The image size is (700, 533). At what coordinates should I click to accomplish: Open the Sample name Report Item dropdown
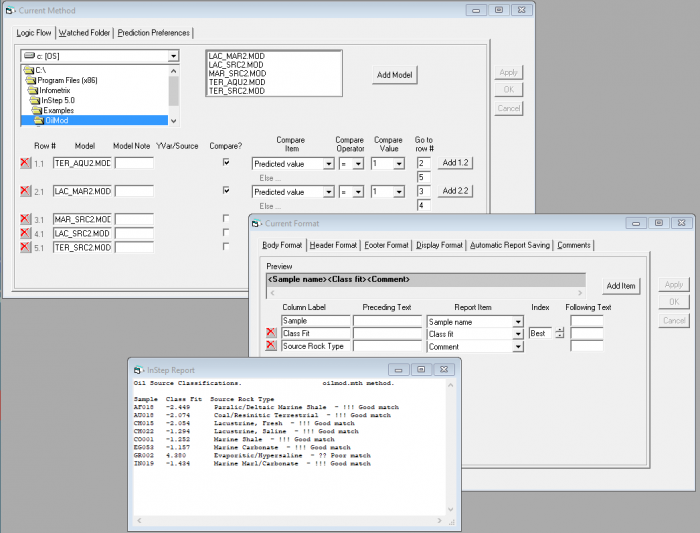(x=518, y=321)
